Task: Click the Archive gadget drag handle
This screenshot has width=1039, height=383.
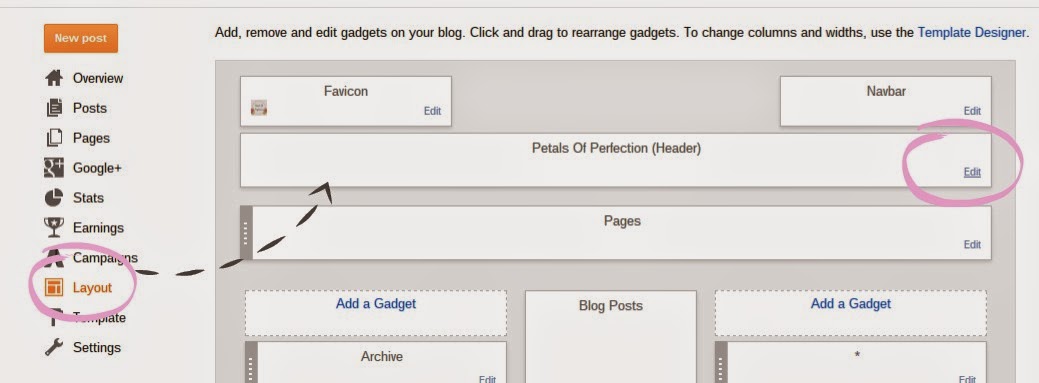Action: pyautogui.click(x=250, y=362)
